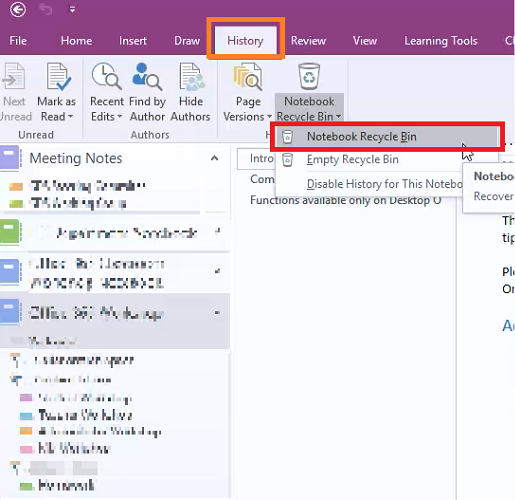Click the Page Versions icon
Screen dimensions: 515x500
click(x=248, y=77)
